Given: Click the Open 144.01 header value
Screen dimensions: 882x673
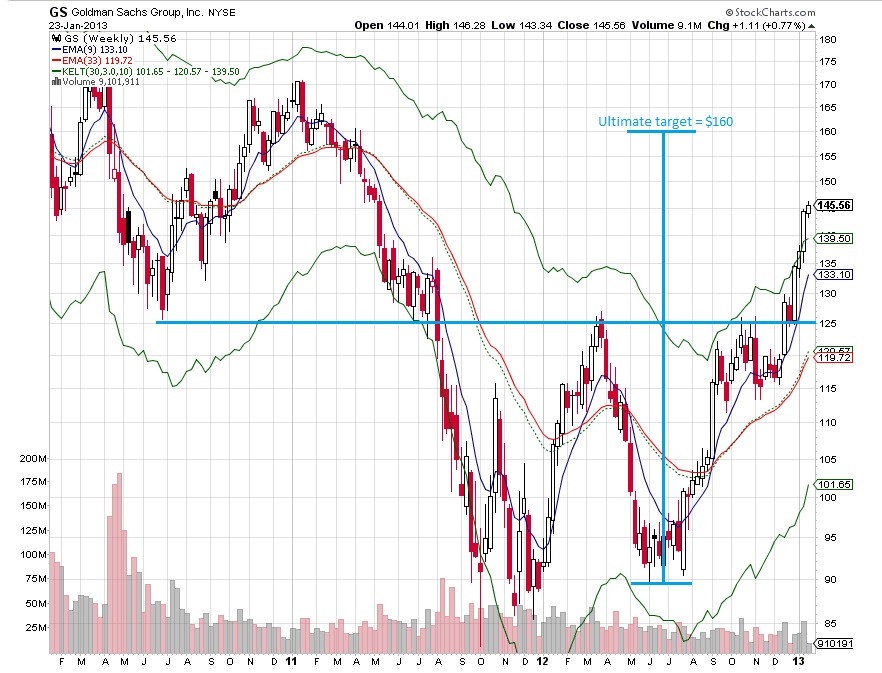Looking at the screenshot, I should tap(387, 25).
